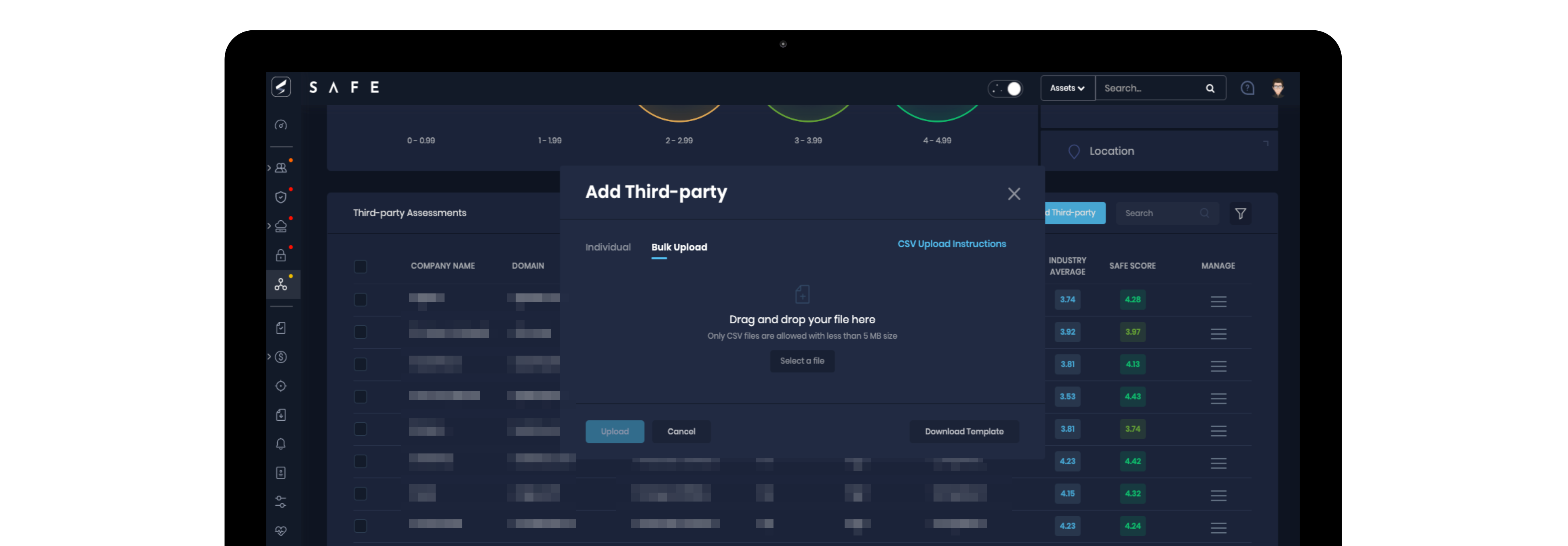Check the second row company checkbox

click(360, 331)
